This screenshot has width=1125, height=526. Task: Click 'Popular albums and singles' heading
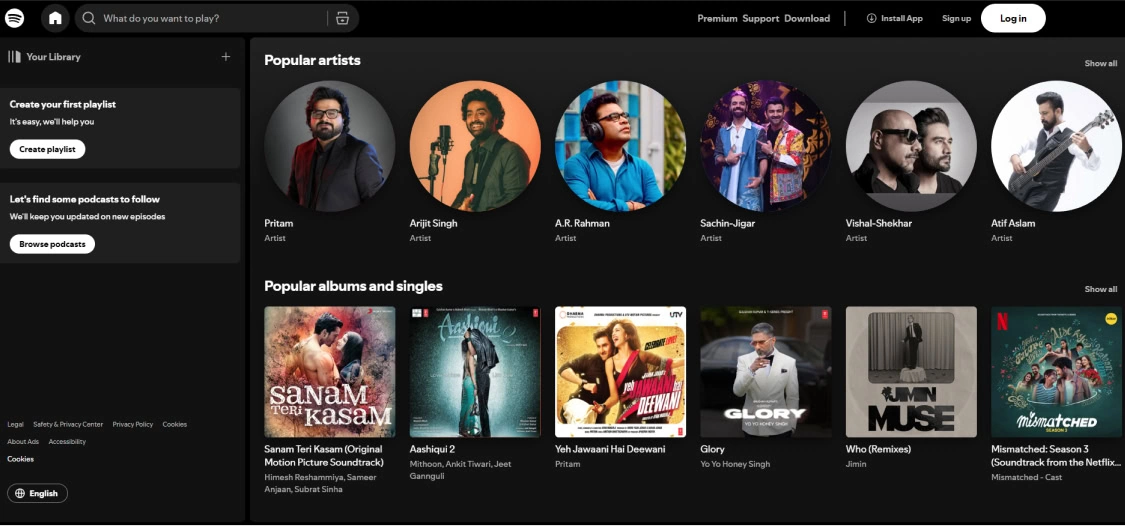[x=353, y=286]
